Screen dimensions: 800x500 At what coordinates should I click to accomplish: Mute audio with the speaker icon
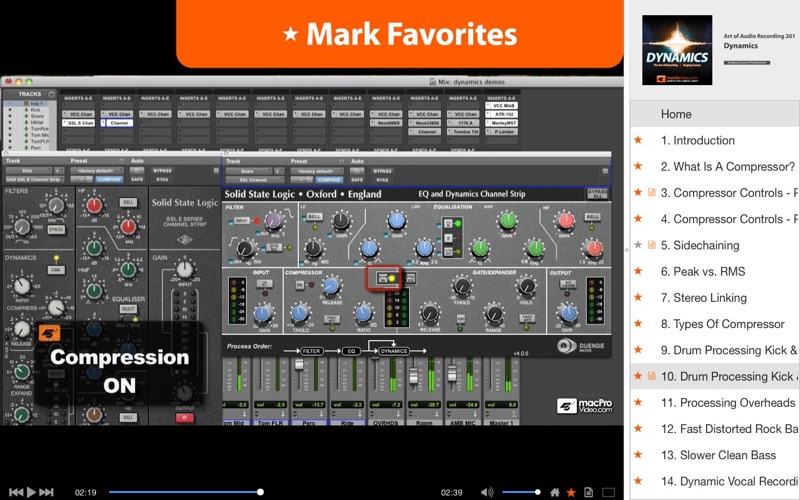(487, 492)
